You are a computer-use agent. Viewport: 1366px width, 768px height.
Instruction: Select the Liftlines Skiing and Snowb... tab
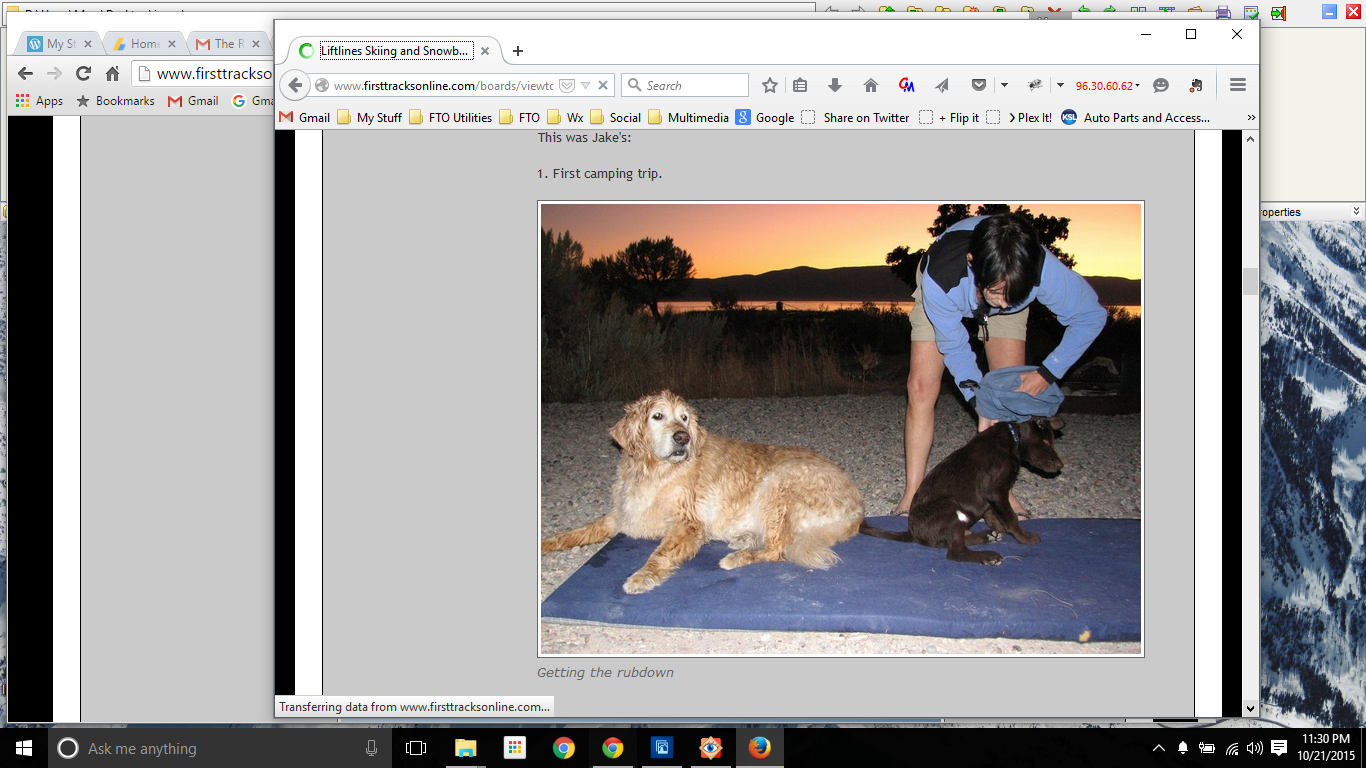(x=395, y=51)
